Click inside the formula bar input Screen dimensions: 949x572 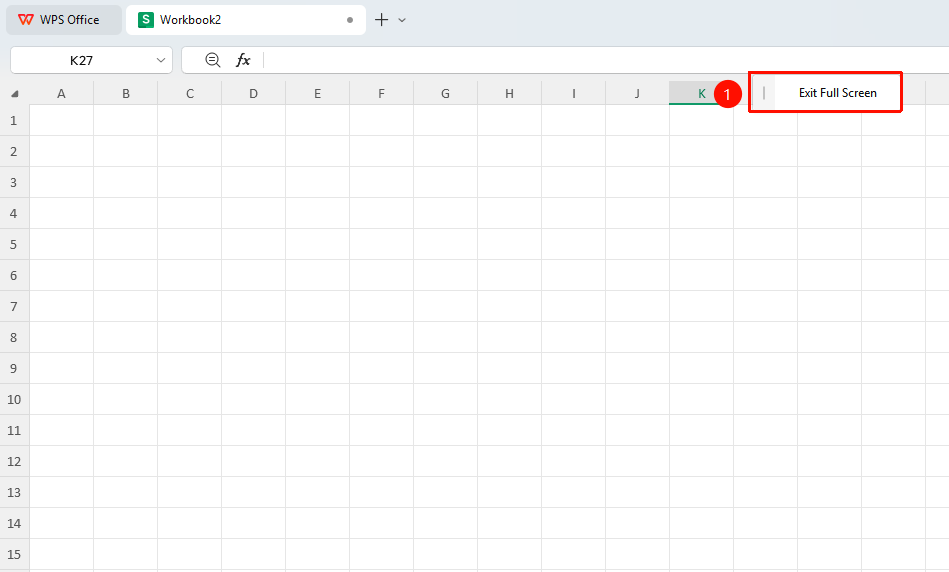tap(605, 60)
